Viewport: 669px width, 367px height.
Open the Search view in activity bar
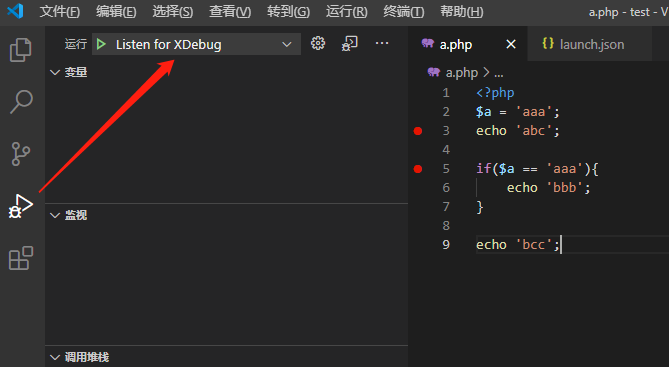coord(21,102)
